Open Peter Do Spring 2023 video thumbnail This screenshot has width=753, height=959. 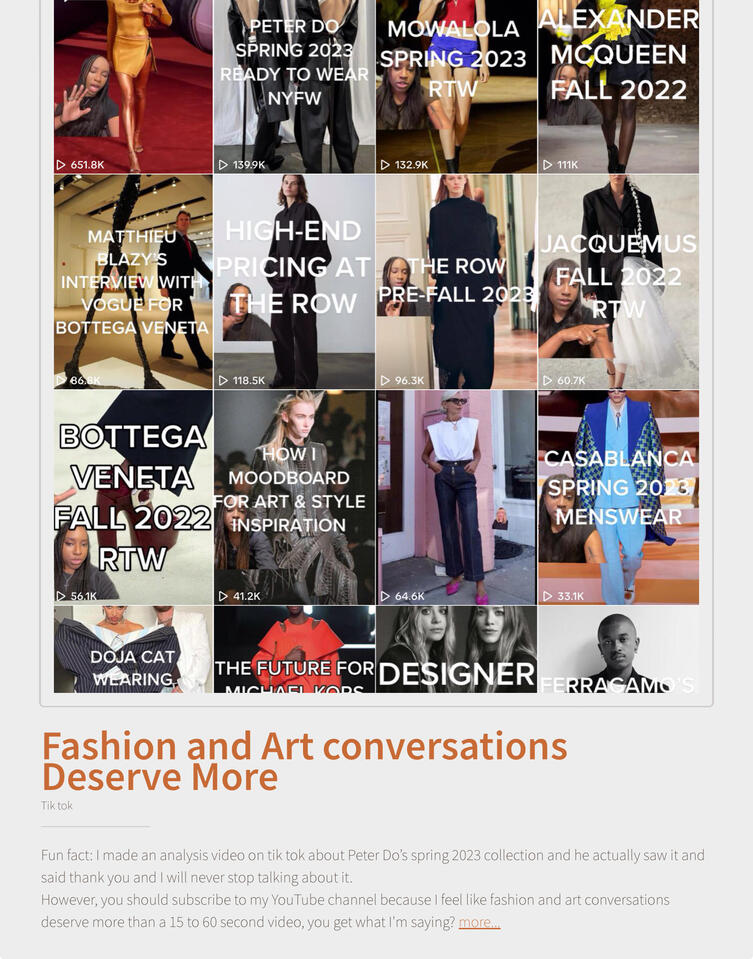coord(294,86)
